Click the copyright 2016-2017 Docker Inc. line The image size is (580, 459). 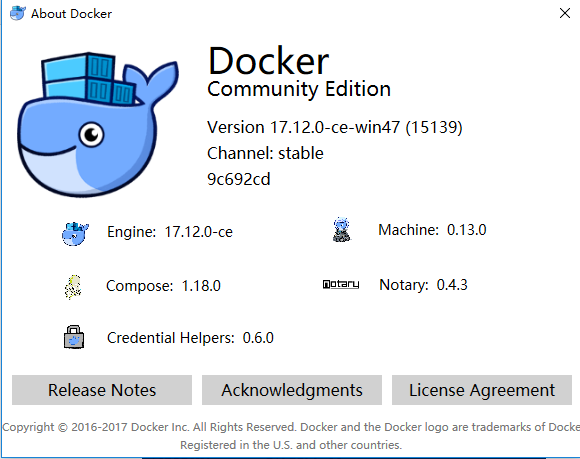[x=291, y=427]
